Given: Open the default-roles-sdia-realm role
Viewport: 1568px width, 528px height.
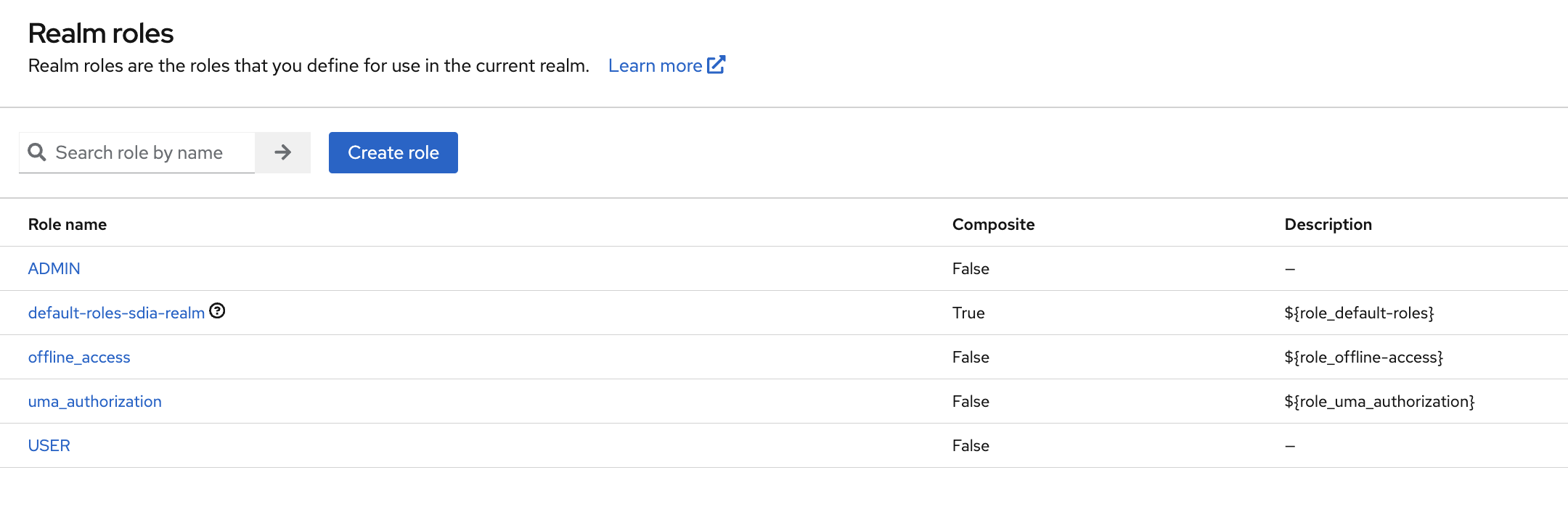Looking at the screenshot, I should pyautogui.click(x=116, y=313).
